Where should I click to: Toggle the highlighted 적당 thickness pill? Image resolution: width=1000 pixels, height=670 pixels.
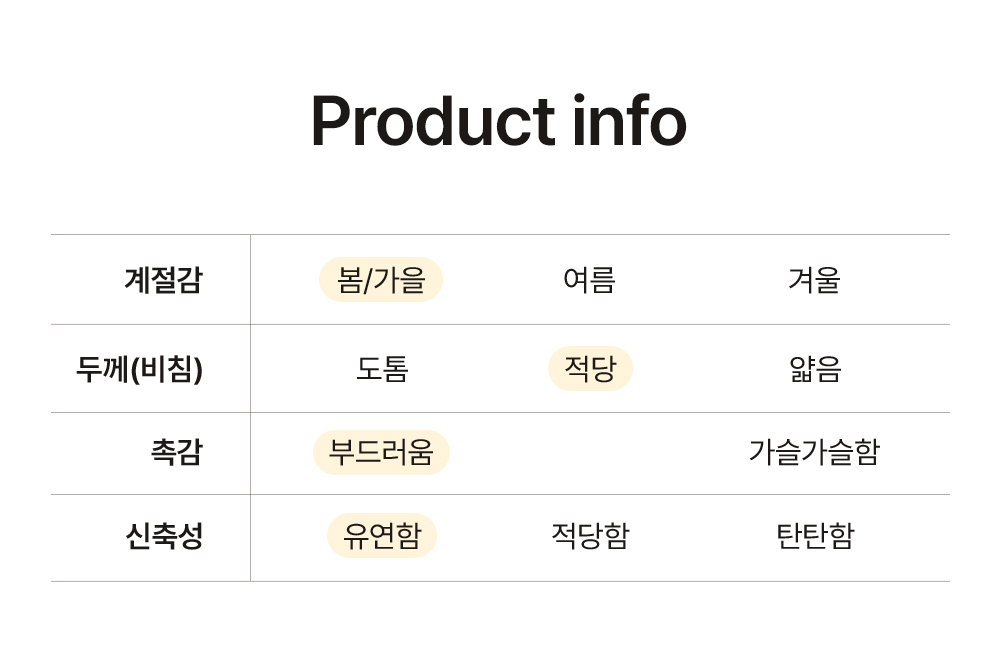tap(590, 369)
